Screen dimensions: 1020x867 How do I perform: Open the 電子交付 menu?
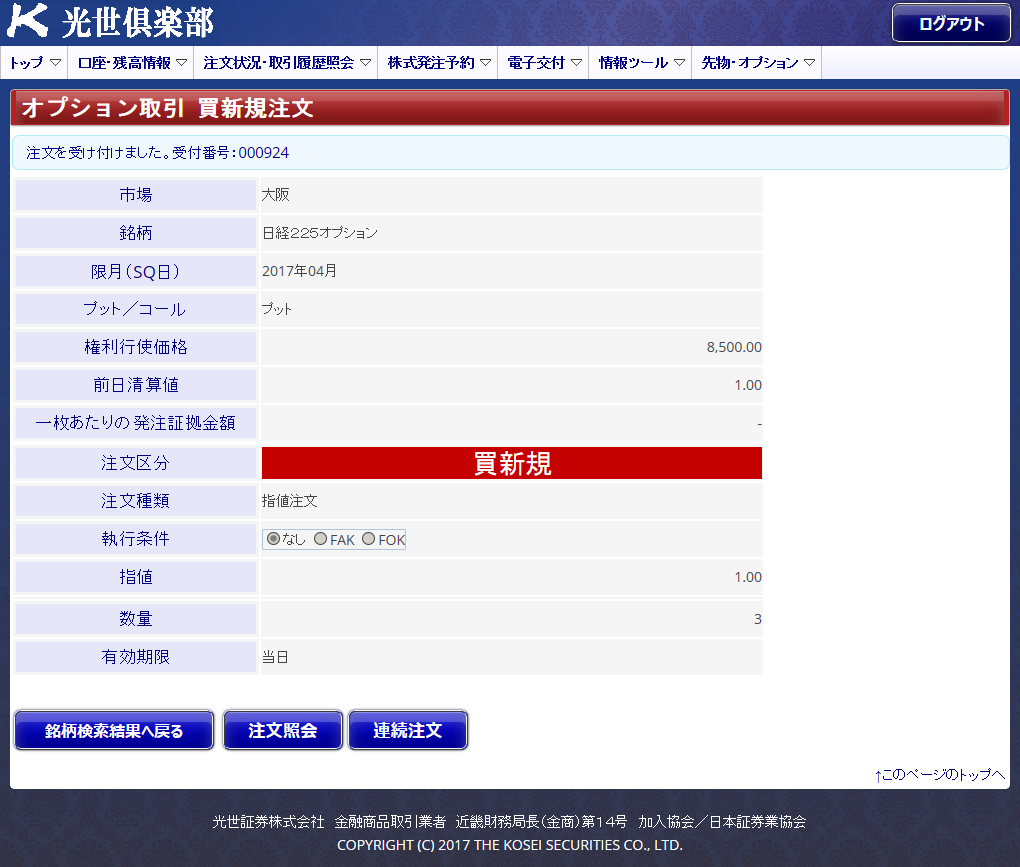click(544, 62)
